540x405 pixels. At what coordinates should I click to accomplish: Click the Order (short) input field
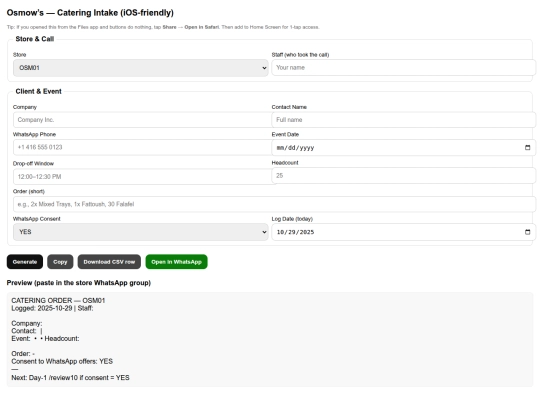274,204
